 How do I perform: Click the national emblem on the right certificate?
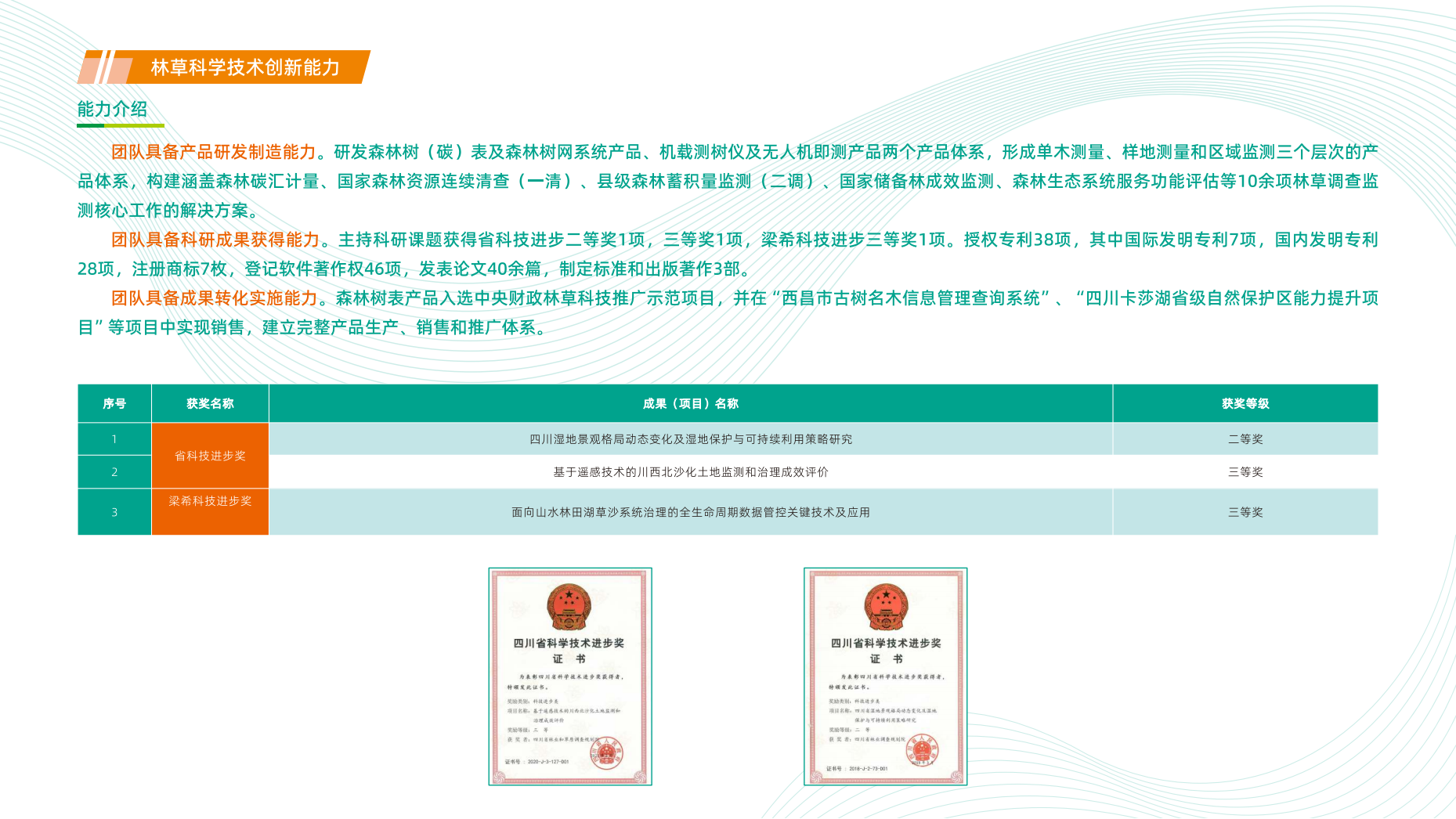click(886, 608)
